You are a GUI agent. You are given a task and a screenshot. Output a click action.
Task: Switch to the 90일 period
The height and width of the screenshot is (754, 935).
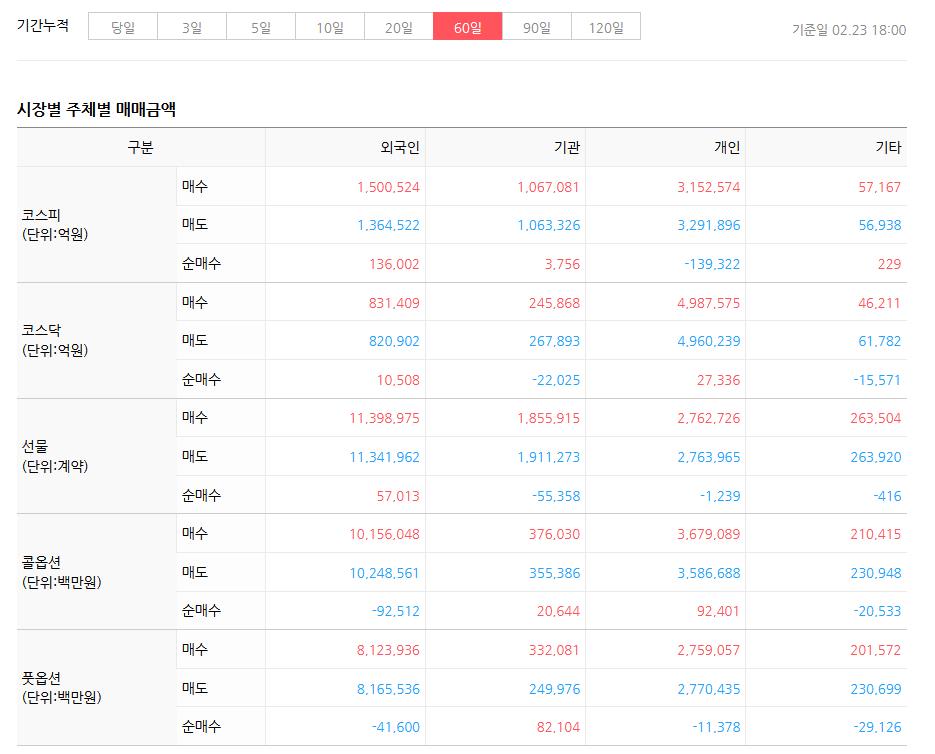(x=537, y=27)
